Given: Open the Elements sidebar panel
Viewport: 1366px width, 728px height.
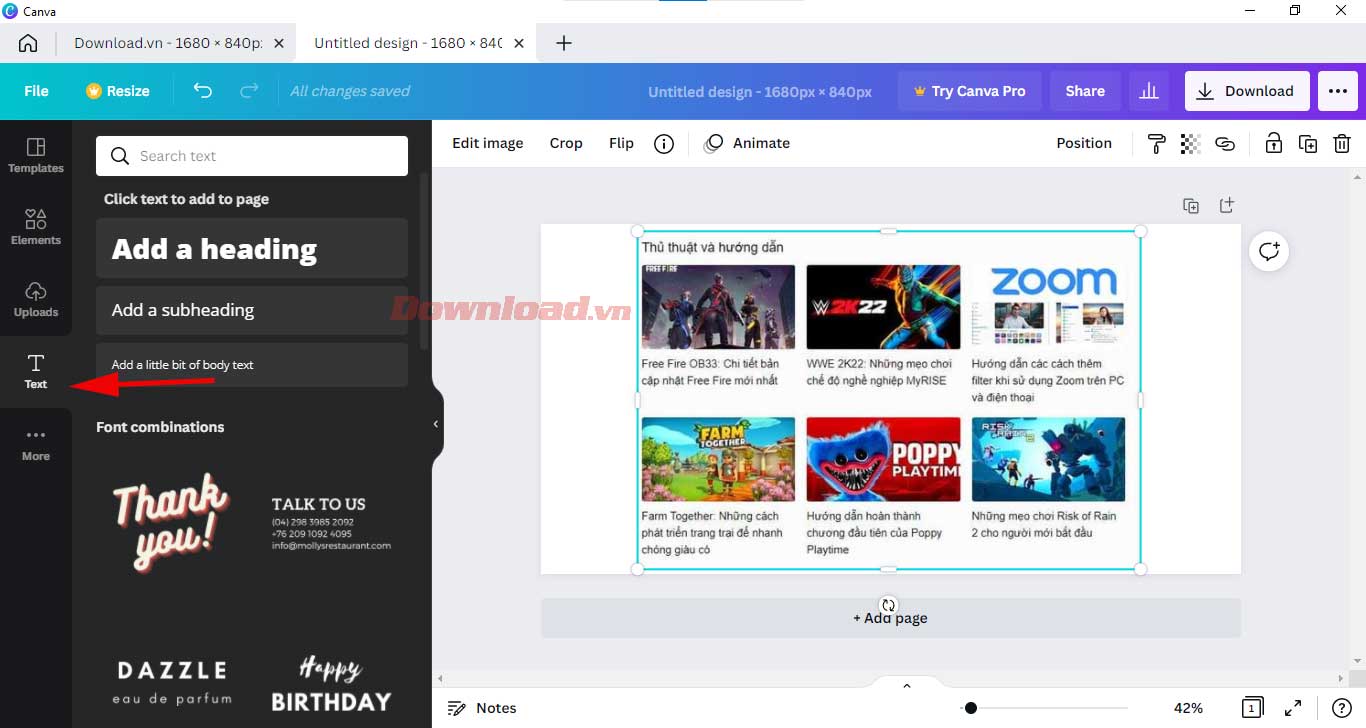Looking at the screenshot, I should point(36,227).
